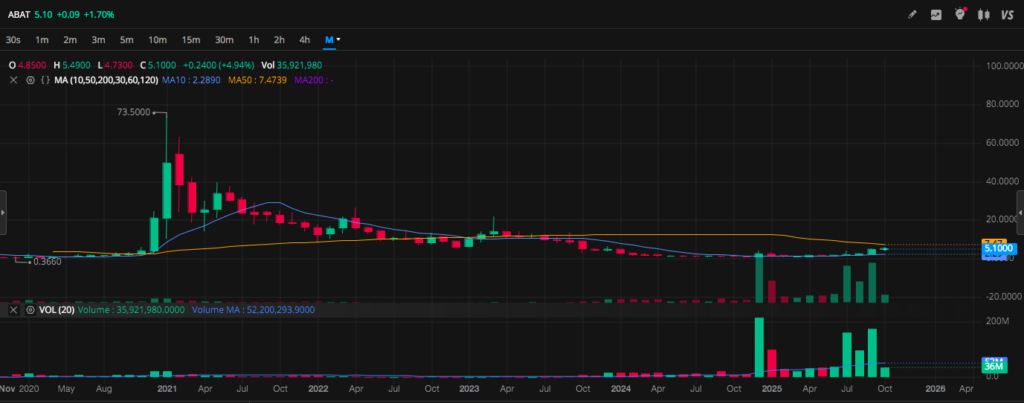
Task: Open MA indicator code braces icon
Action: click(x=44, y=79)
